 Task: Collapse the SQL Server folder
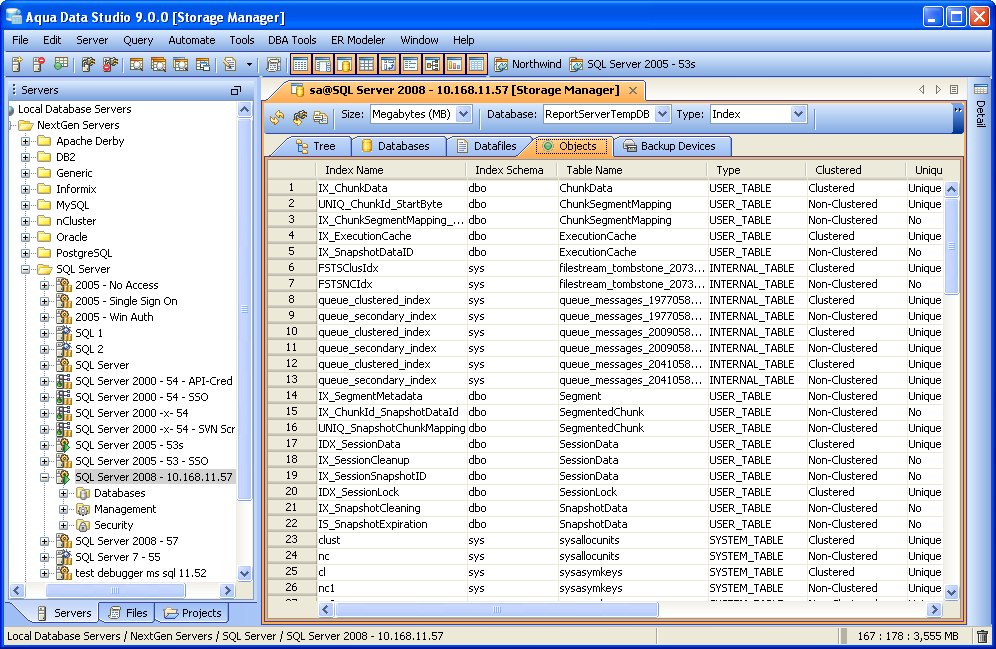(25, 269)
